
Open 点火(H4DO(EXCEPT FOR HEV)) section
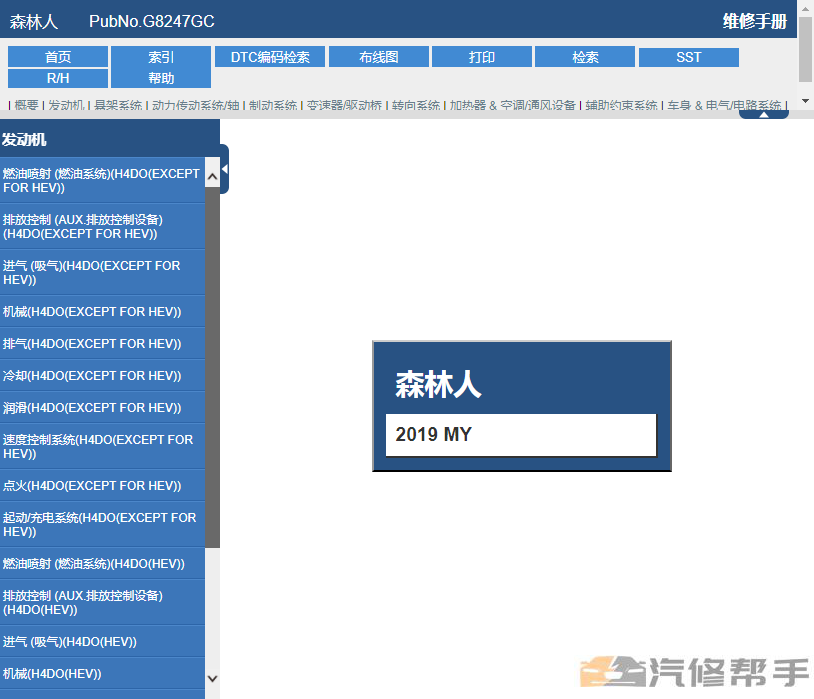(x=102, y=486)
